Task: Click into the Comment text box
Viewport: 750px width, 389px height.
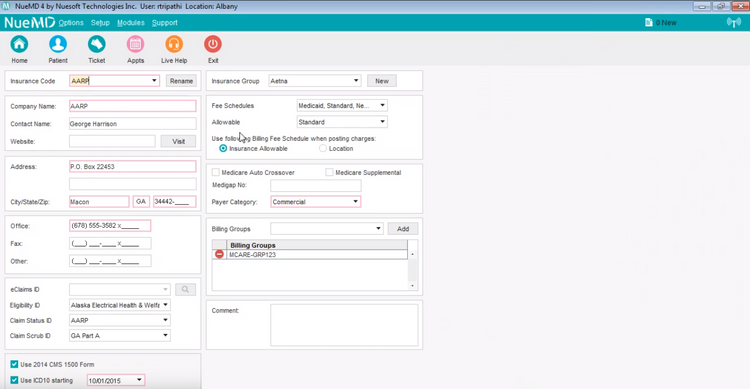Action: pyautogui.click(x=344, y=325)
